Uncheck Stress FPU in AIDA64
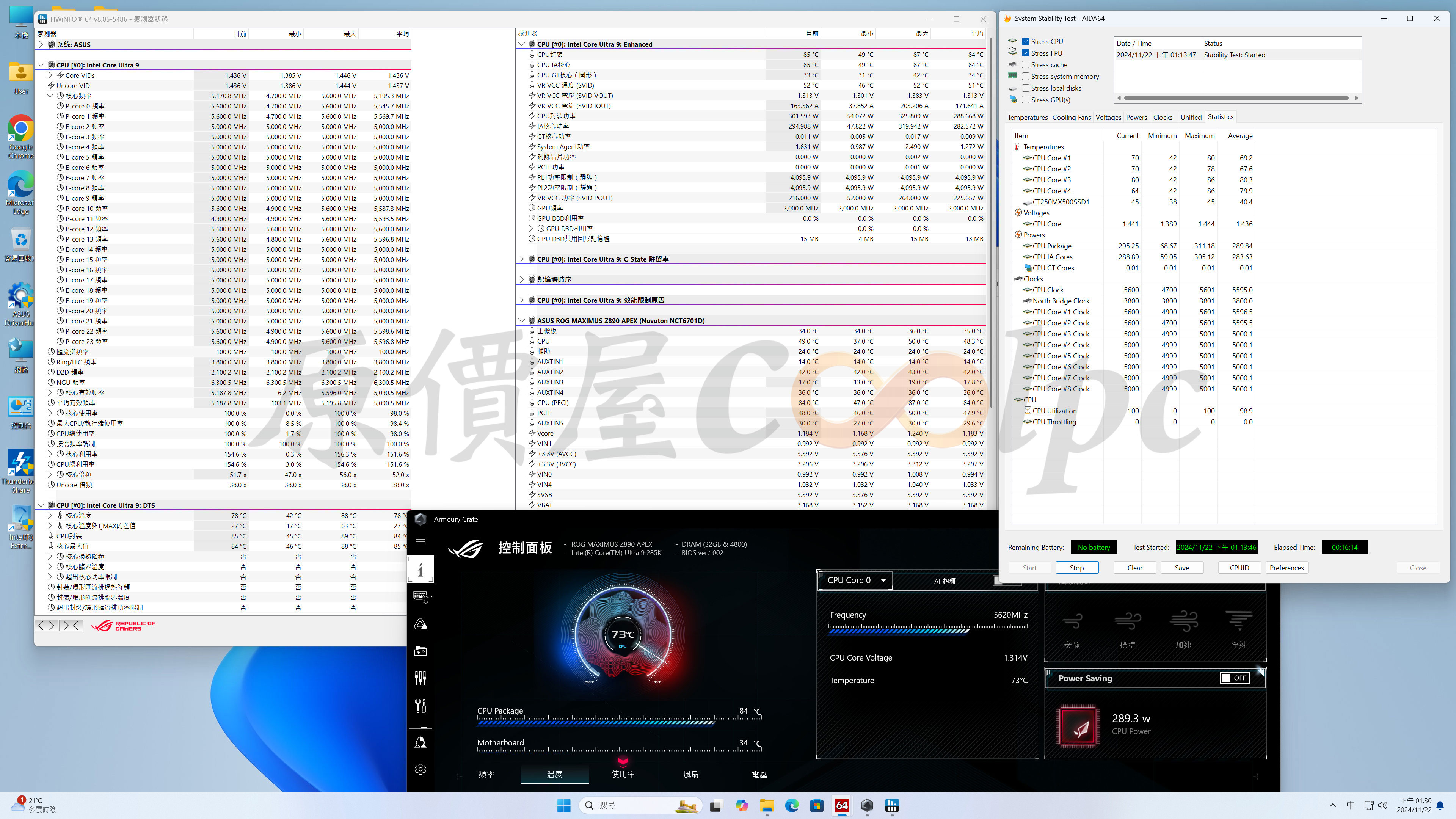Image resolution: width=1456 pixels, height=819 pixels. coord(1025,53)
